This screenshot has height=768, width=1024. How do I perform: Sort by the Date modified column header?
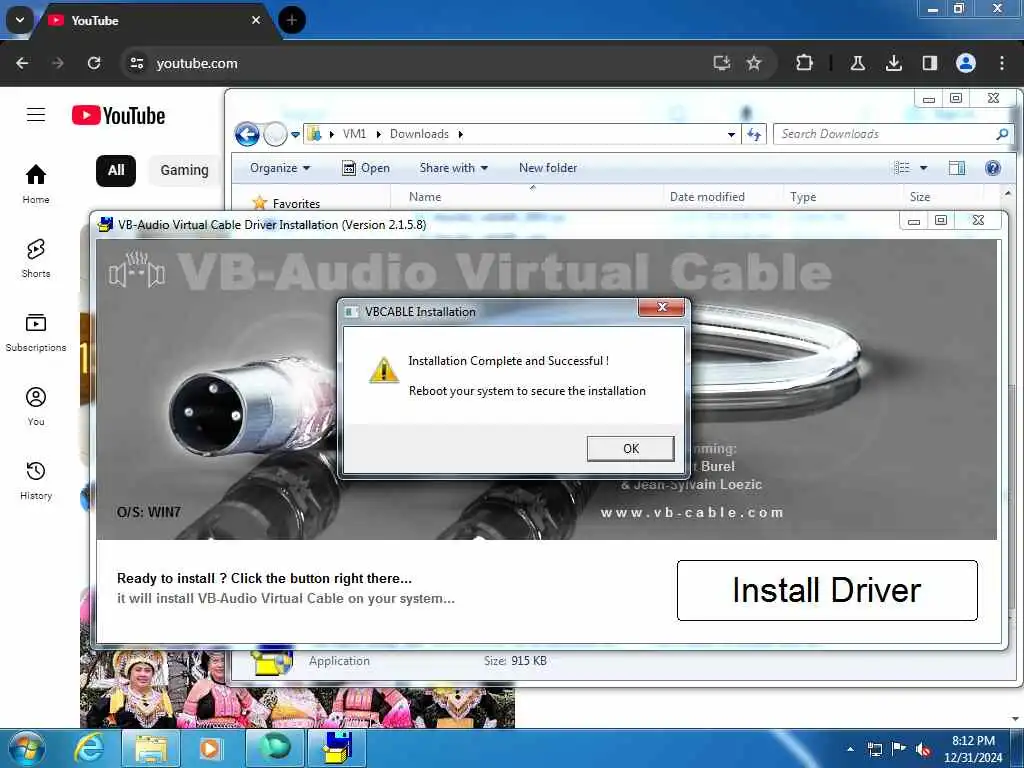722,197
